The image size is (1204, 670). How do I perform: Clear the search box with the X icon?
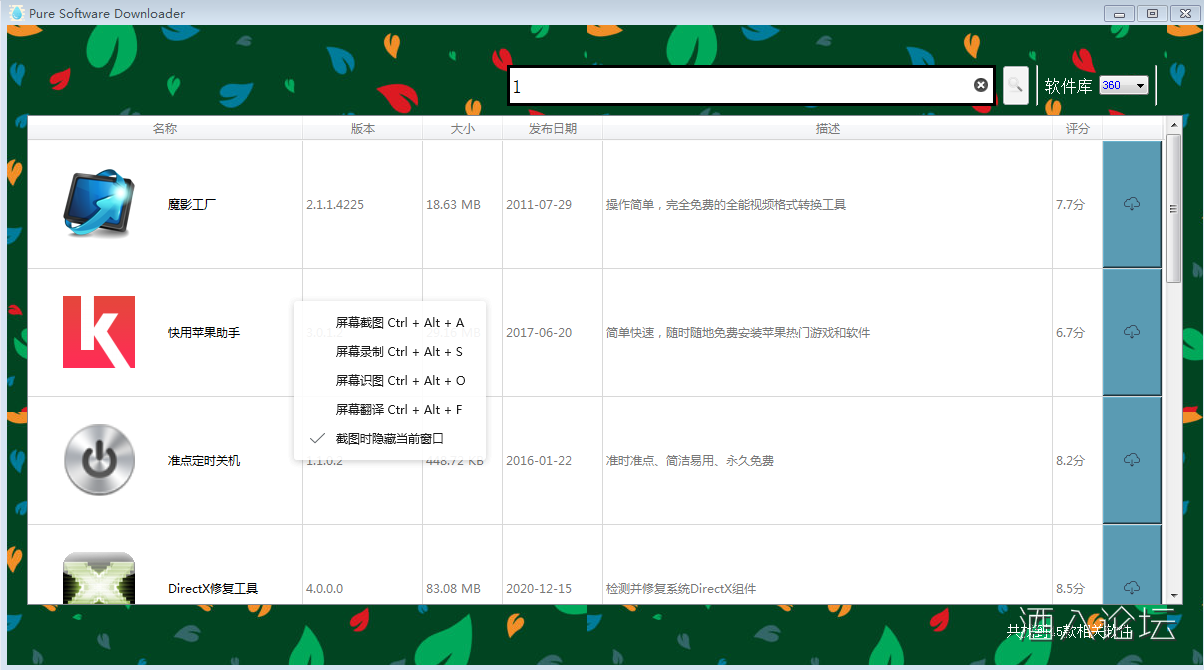[x=980, y=85]
